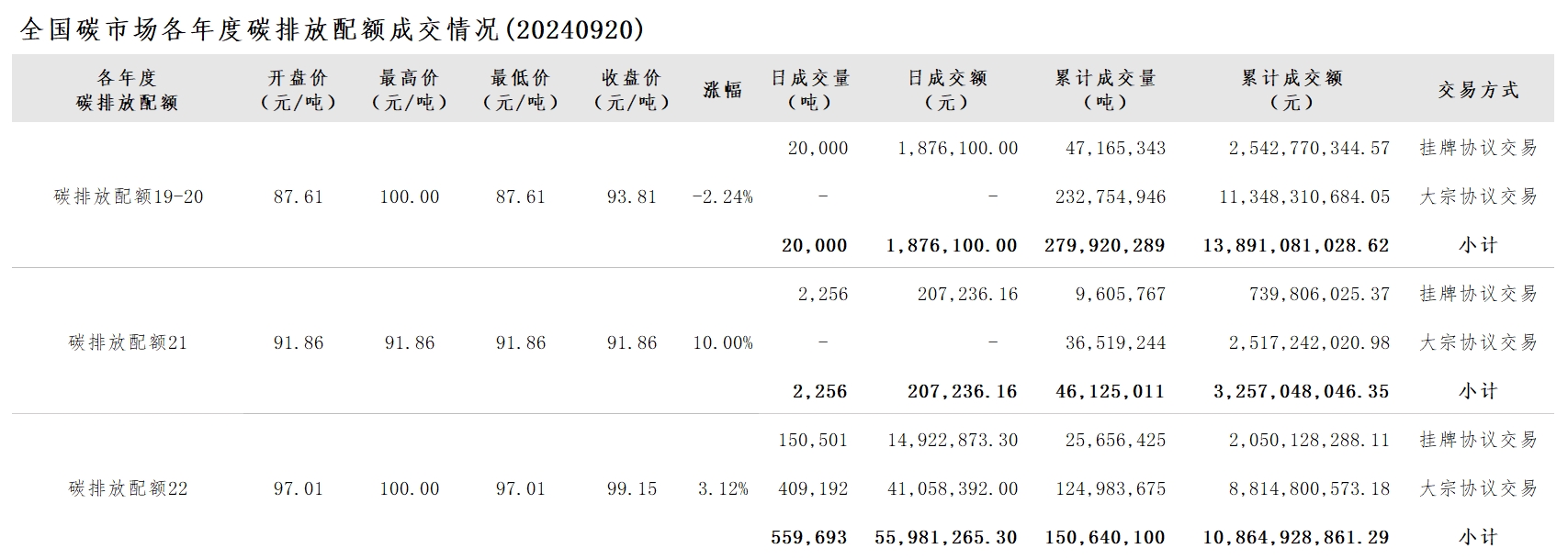Click daily volume 409,192 cell
1568x560 pixels.
tap(813, 488)
